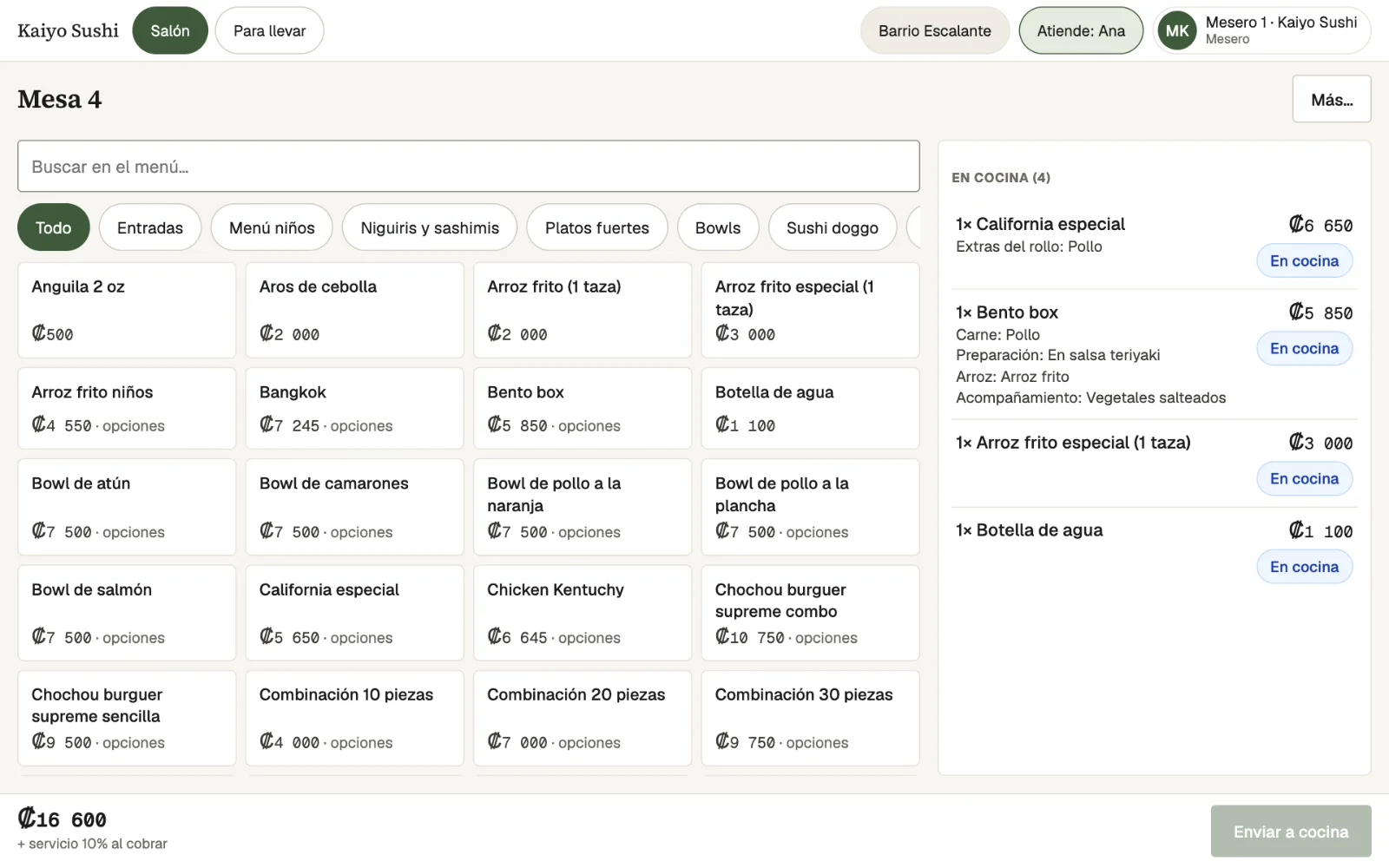Select the Bowls category tab
Image resolution: width=1389 pixels, height=868 pixels.
point(718,227)
